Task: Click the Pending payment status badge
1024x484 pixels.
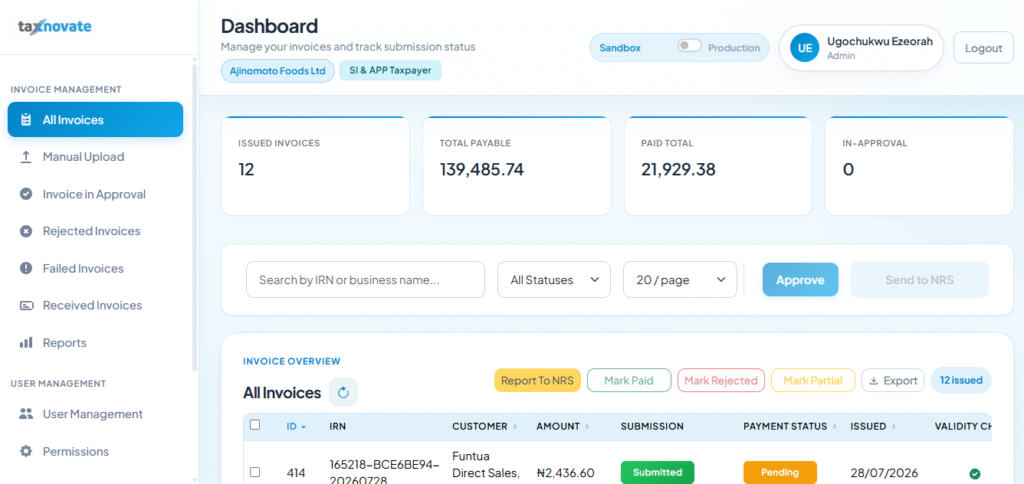Action: 780,472
